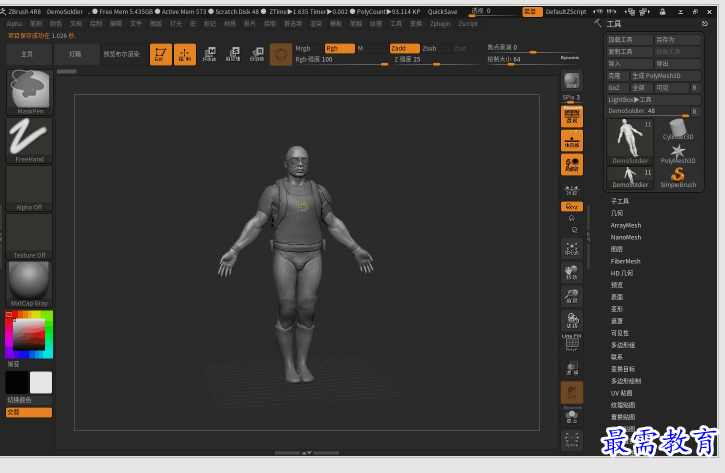Expand the 多边形组 subpalette
The width and height of the screenshot is (725, 473).
(x=622, y=345)
